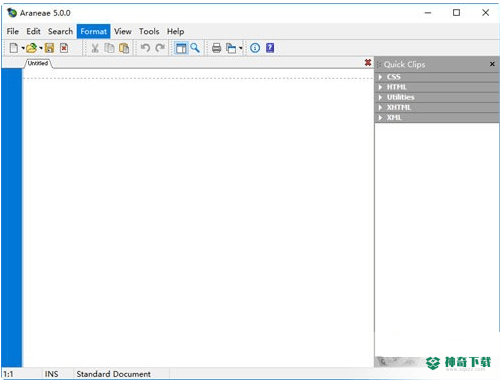Click the blue line number gutter

pyautogui.click(x=12, y=217)
